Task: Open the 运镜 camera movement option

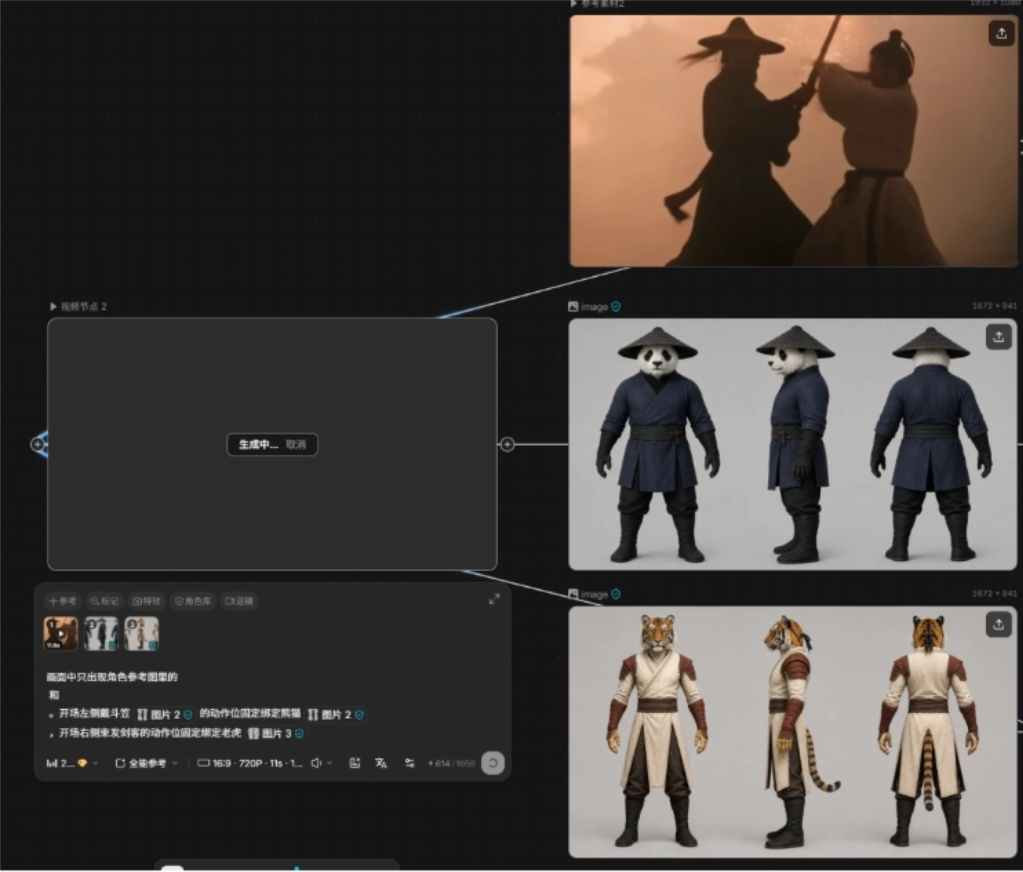Action: pyautogui.click(x=239, y=601)
